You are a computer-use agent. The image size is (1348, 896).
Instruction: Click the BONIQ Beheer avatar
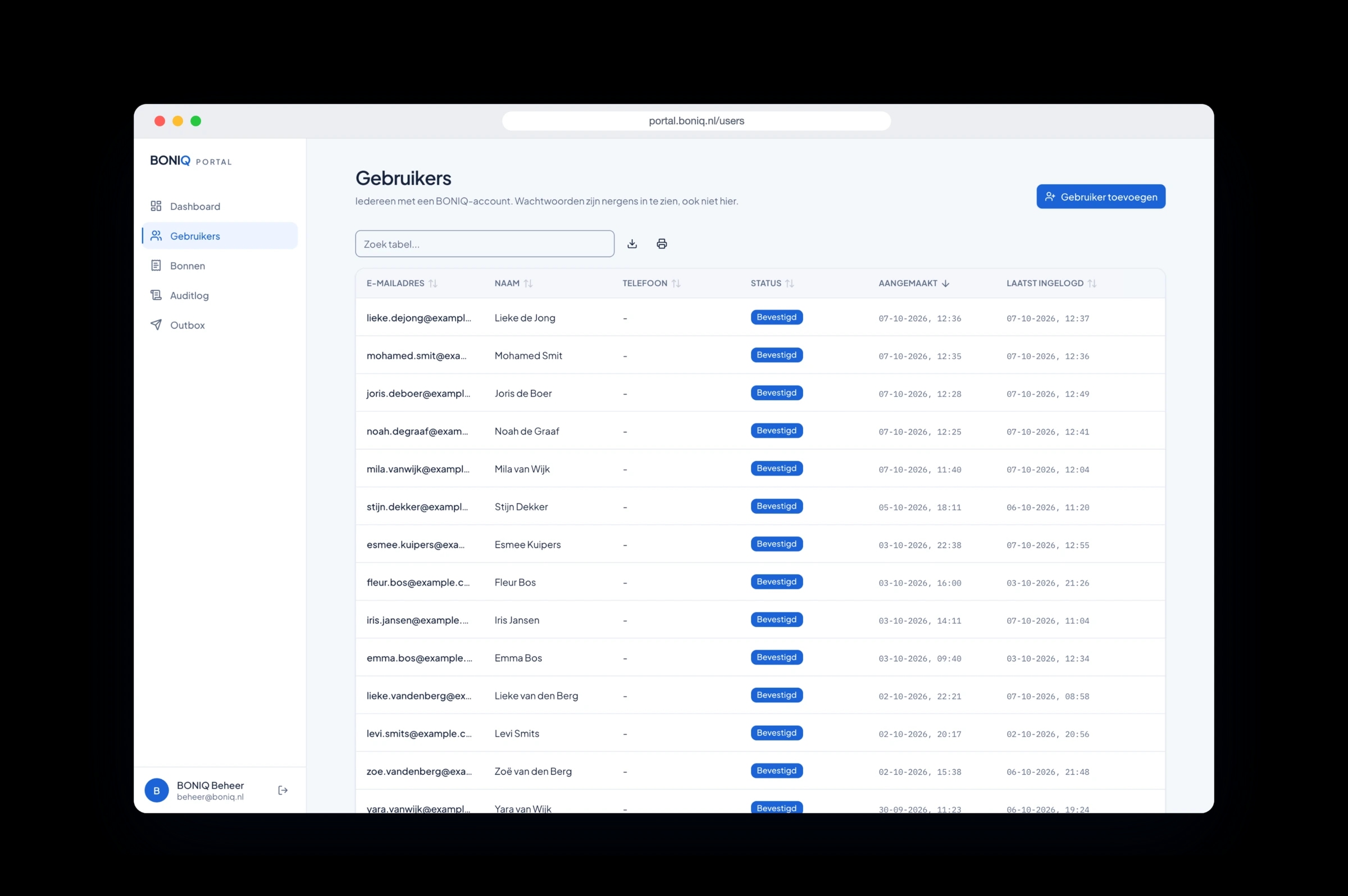tap(157, 790)
